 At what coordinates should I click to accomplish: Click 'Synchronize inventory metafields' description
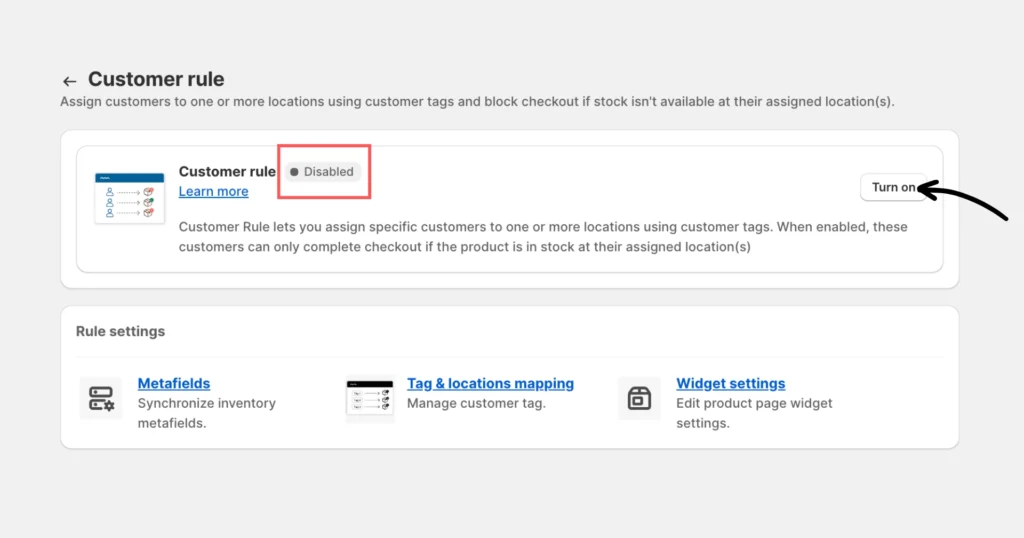coord(206,413)
